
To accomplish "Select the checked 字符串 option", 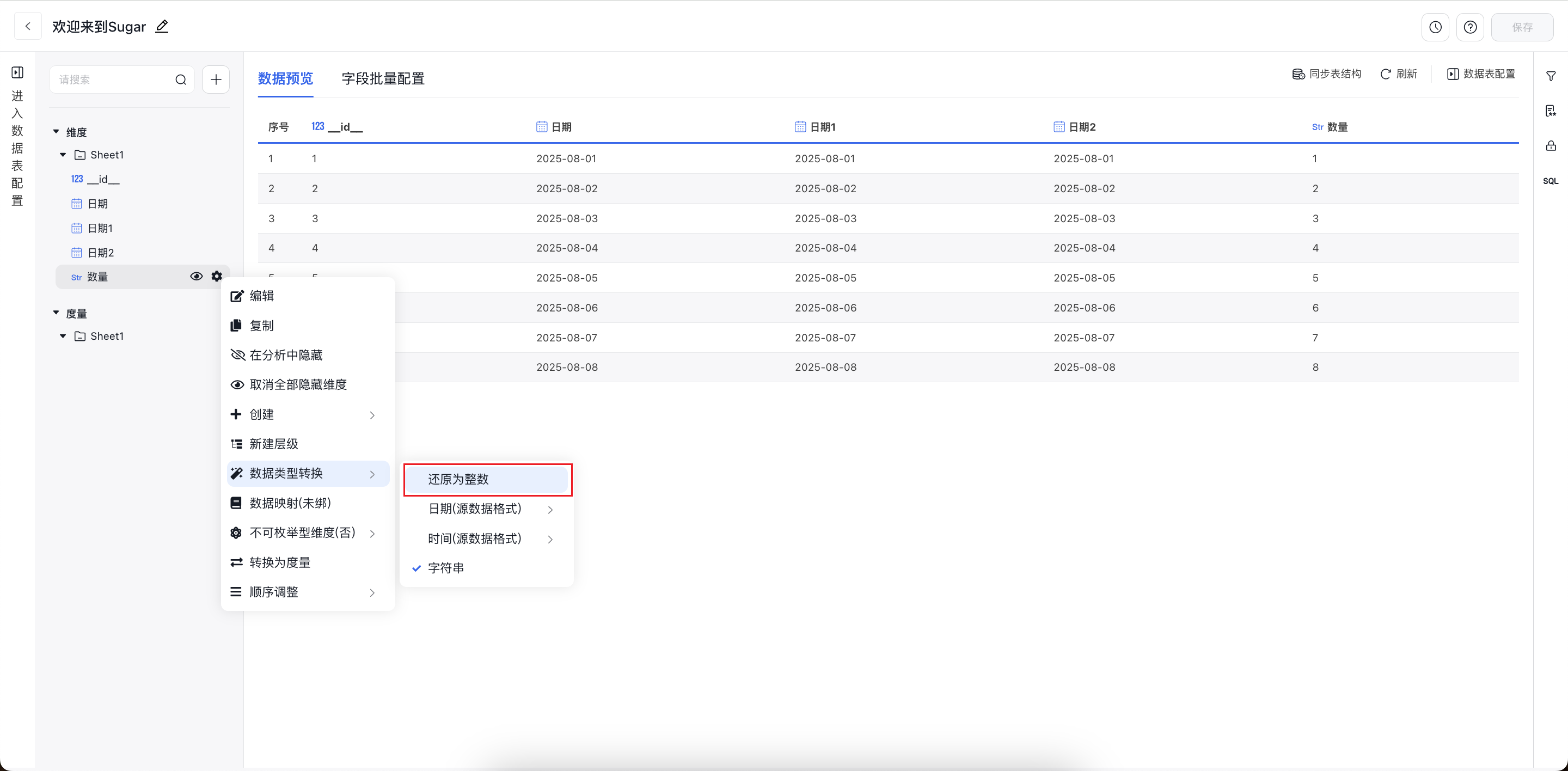I will (x=487, y=568).
